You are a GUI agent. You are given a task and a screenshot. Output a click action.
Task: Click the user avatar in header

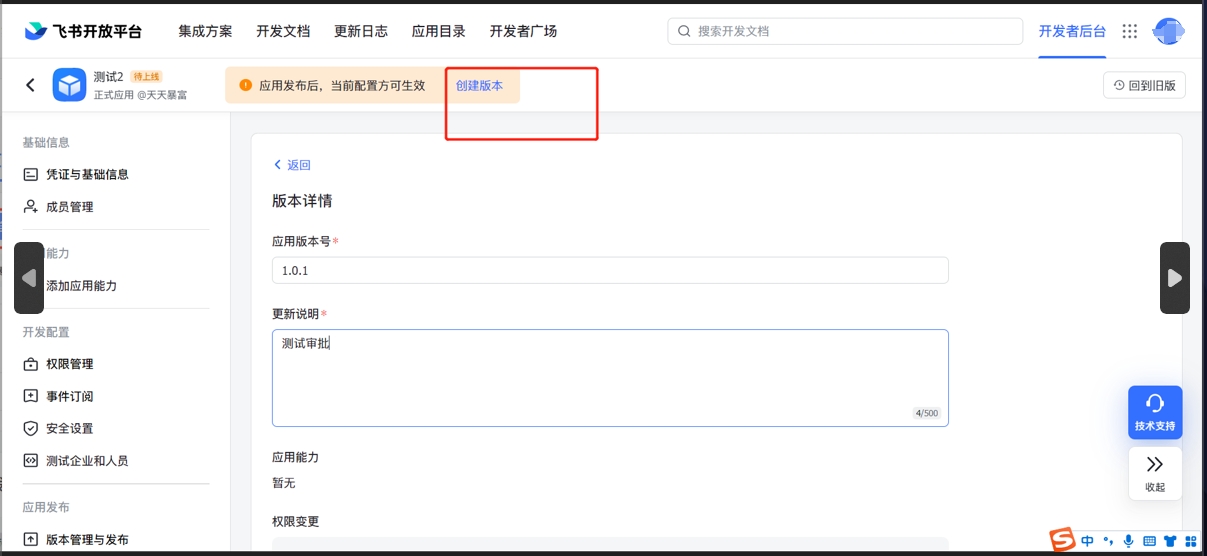click(1167, 31)
